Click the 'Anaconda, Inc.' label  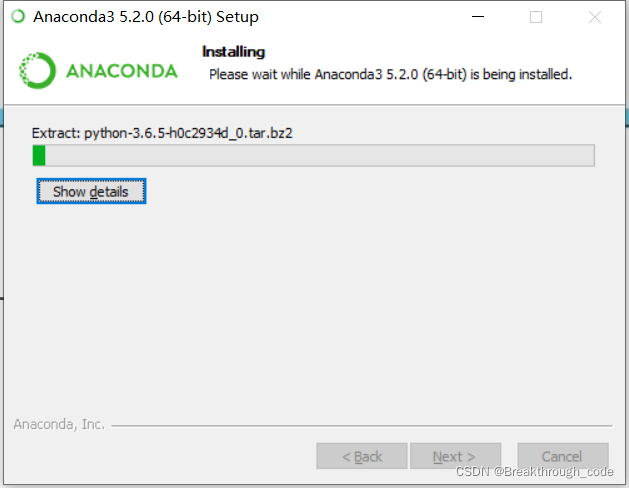[x=59, y=424]
